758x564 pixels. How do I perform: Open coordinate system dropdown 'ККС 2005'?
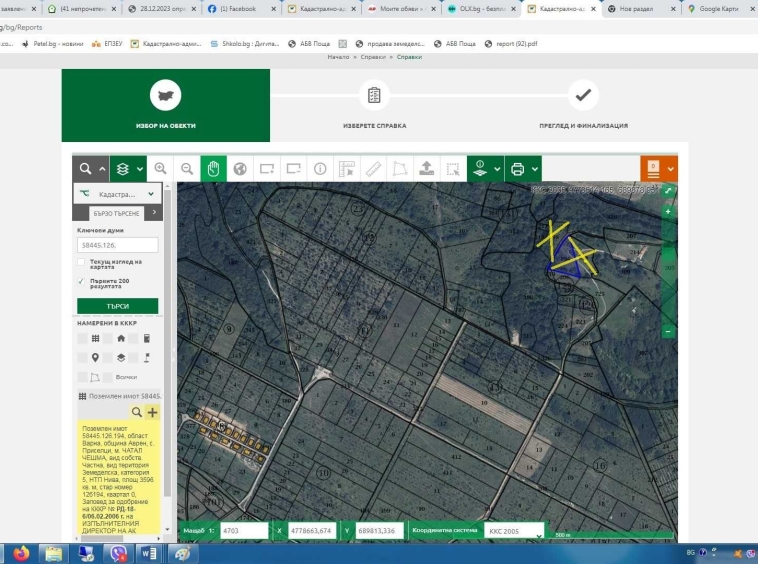click(514, 531)
